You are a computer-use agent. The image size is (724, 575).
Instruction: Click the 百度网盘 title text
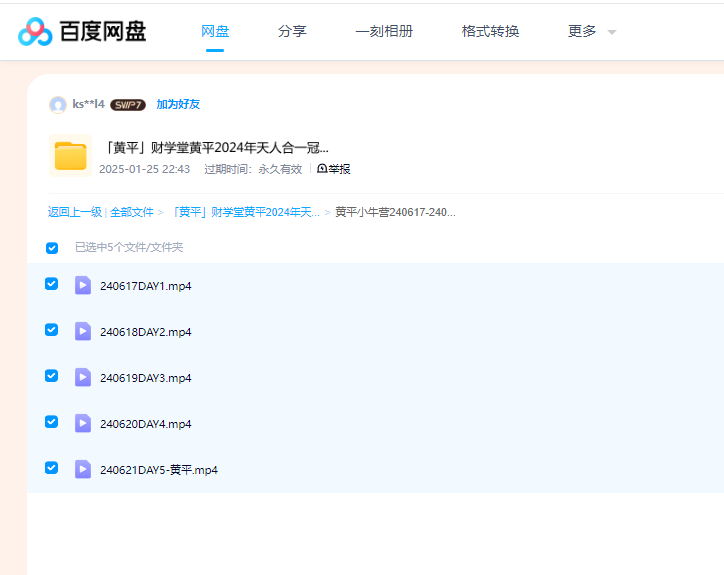point(103,32)
